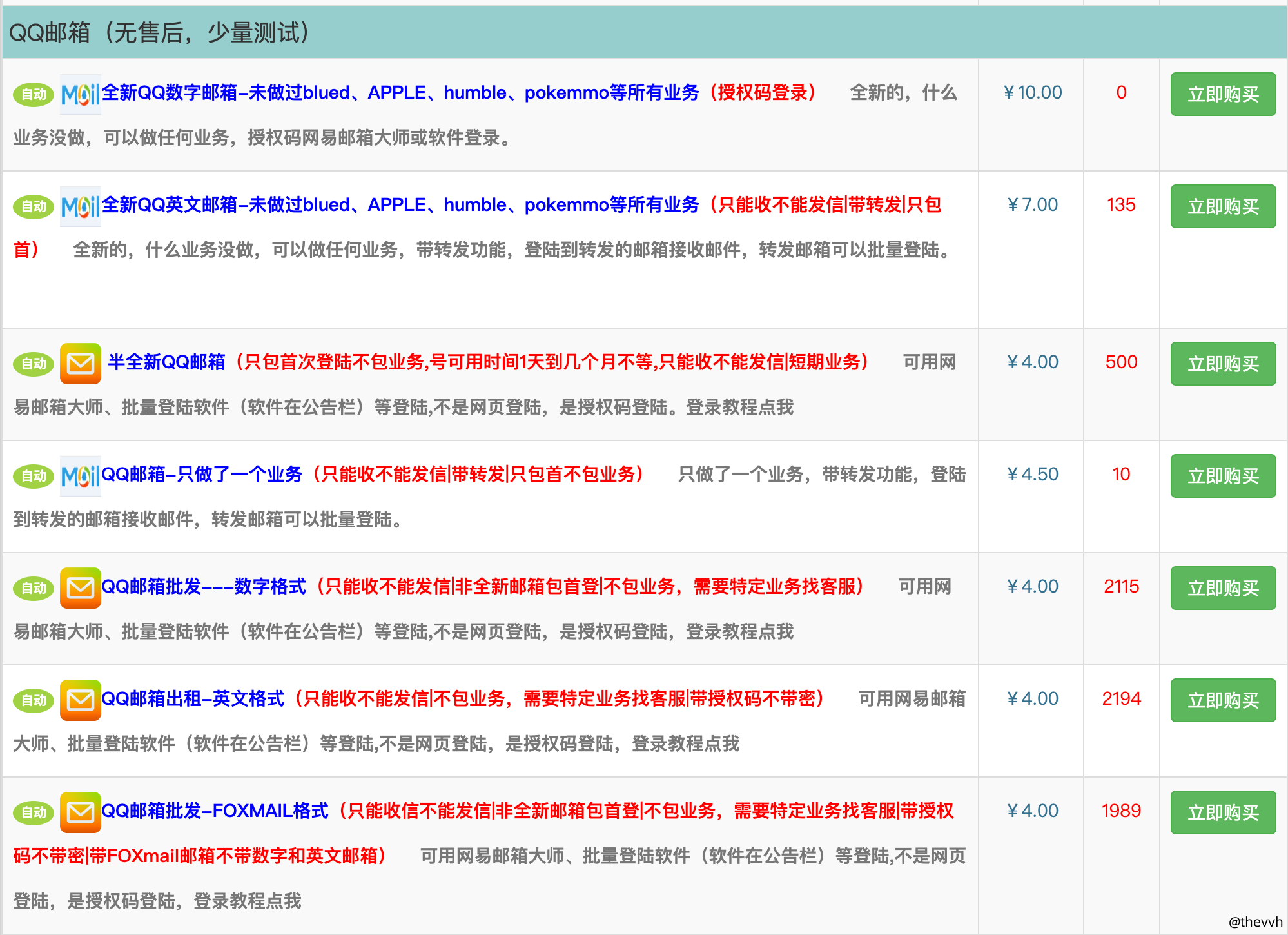Click the envelope icon beside QQ邮箱批发---数字格式
The height and width of the screenshot is (935, 1288).
80,588
